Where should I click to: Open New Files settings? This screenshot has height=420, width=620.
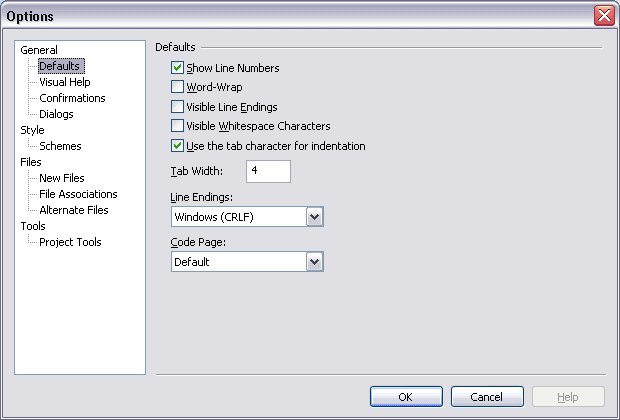(61, 178)
